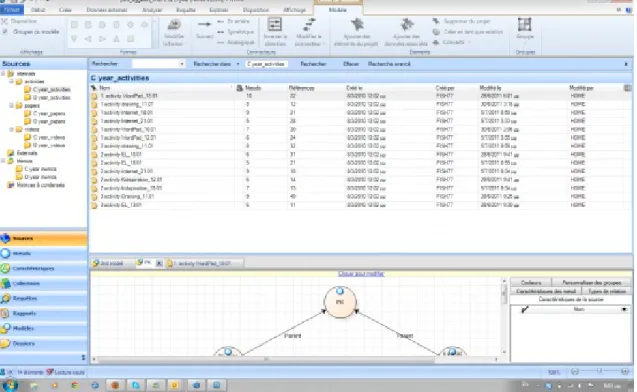The width and height of the screenshot is (637, 392).
Task: Switch to the Analyser ribbon tab
Action: [152, 10]
